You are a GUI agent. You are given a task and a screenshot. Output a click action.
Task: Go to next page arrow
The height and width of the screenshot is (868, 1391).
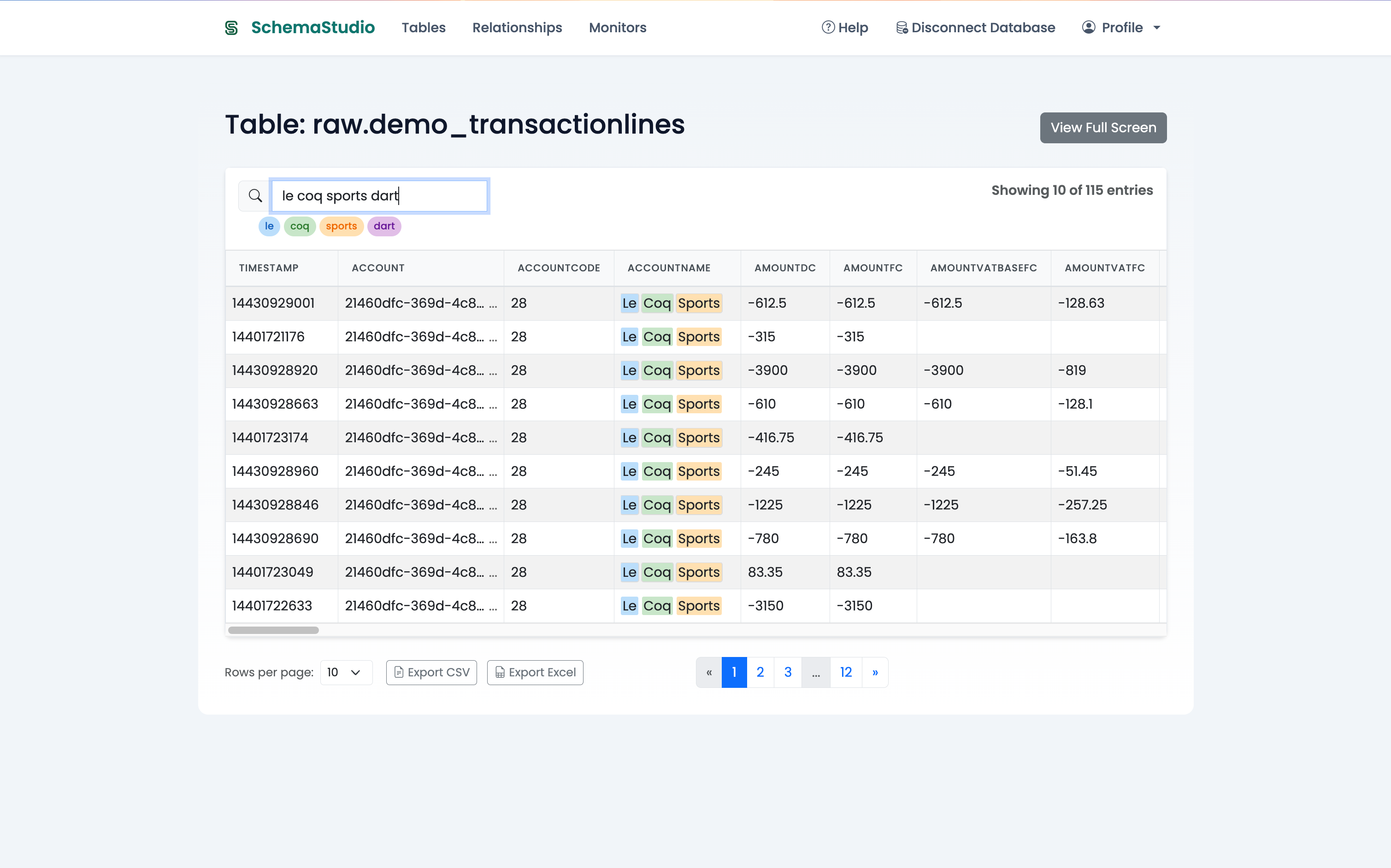pos(875,672)
